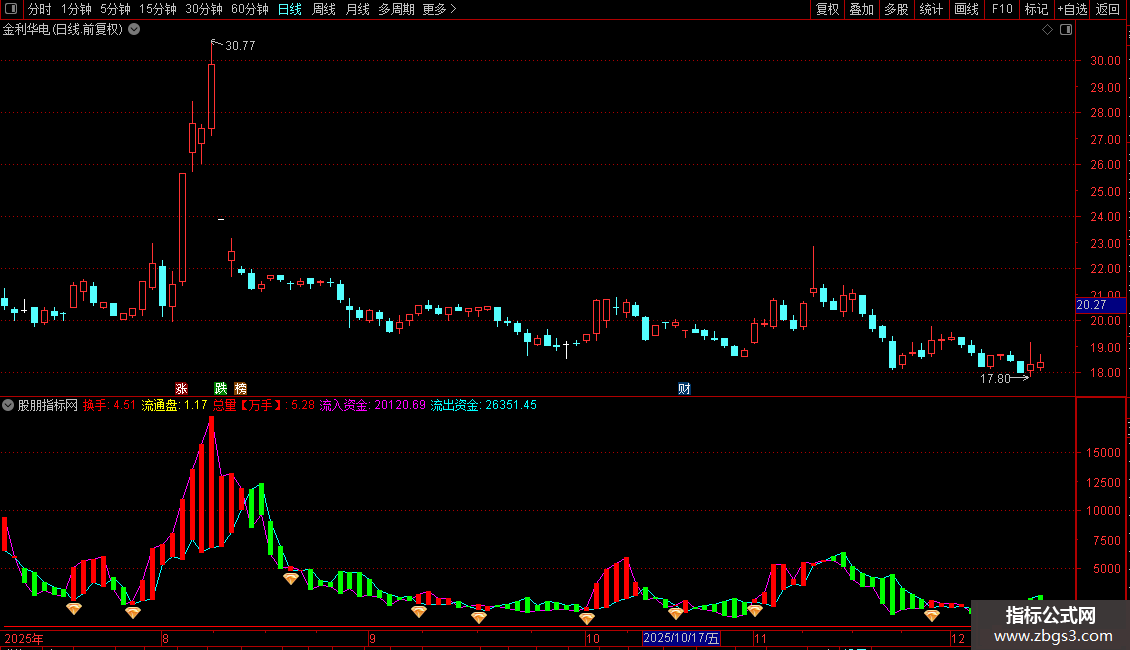This screenshot has height=650, width=1130.
Task: Click the 2025年 label on time axis
Action: 24,638
